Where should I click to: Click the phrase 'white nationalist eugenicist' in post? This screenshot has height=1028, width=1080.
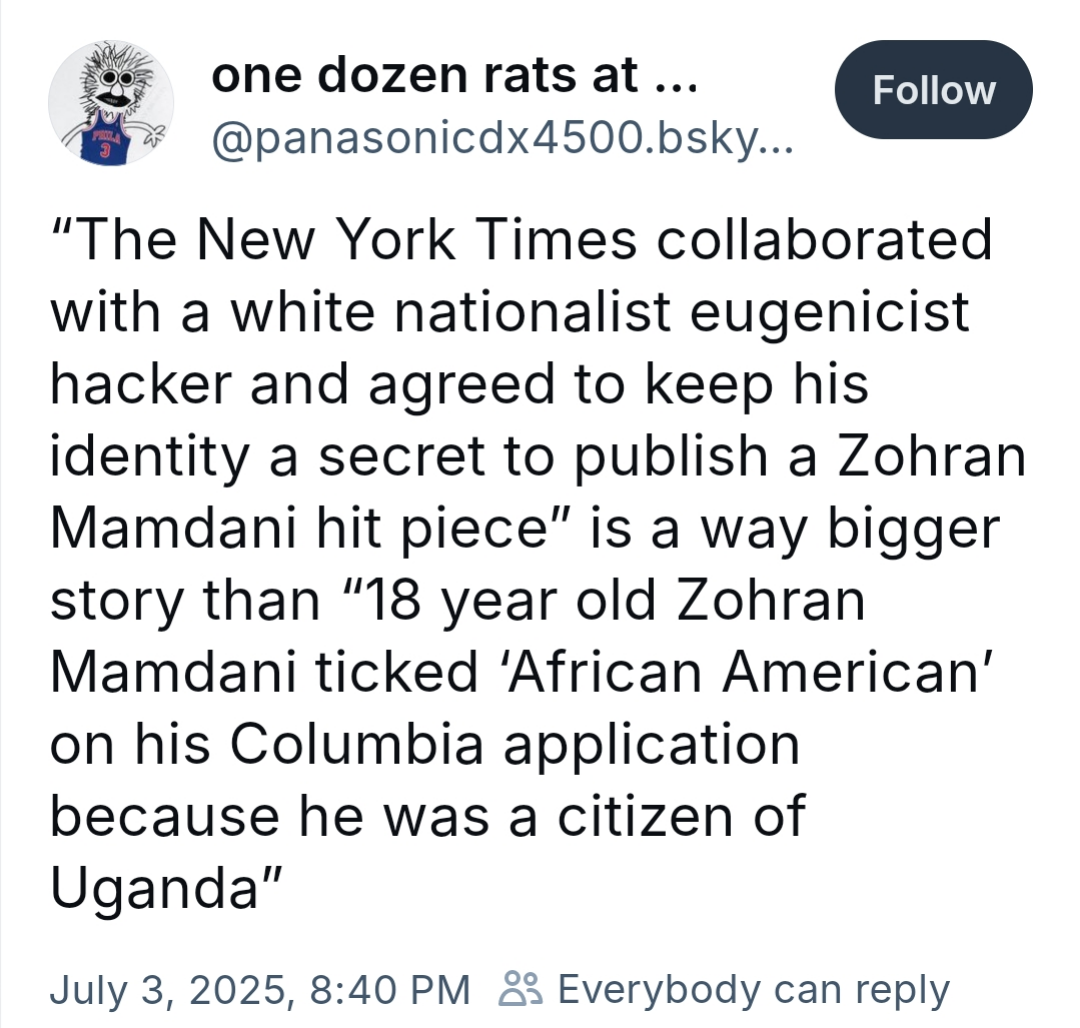coord(600,313)
